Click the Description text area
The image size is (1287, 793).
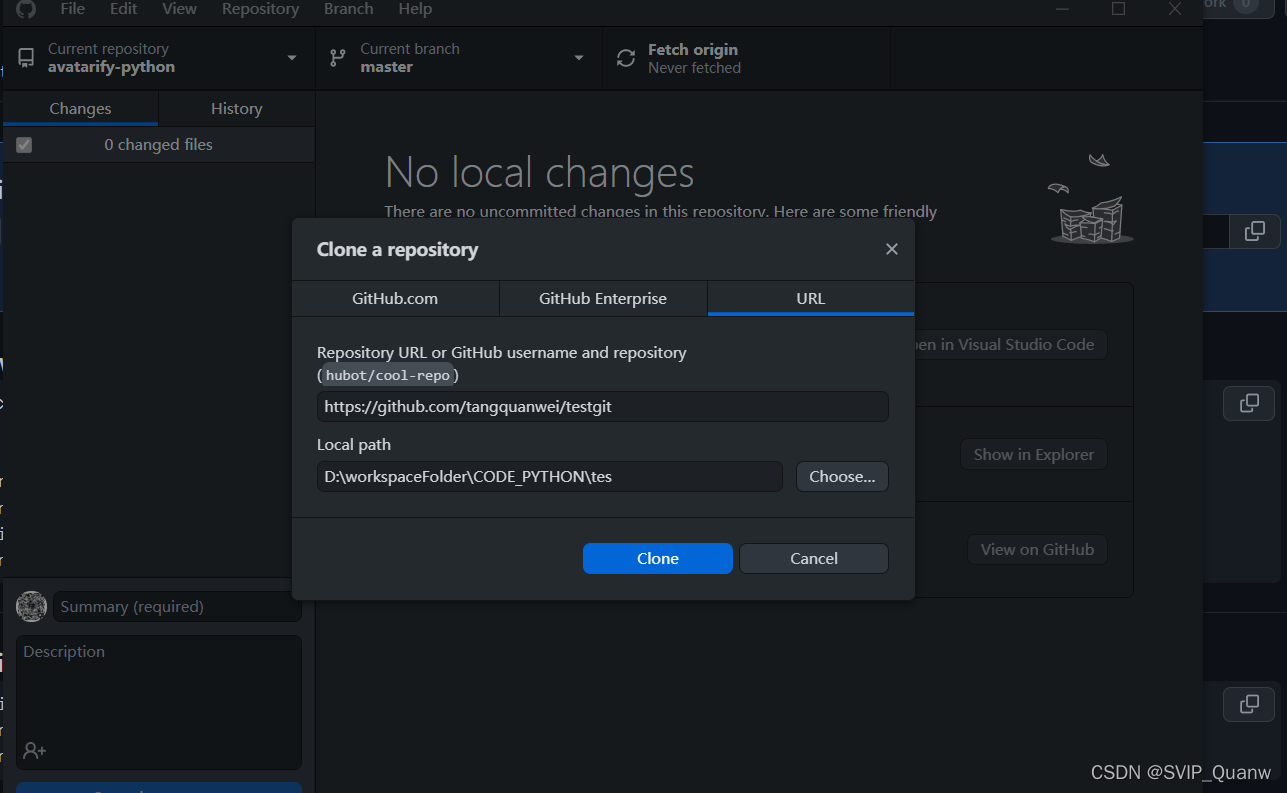tap(159, 702)
